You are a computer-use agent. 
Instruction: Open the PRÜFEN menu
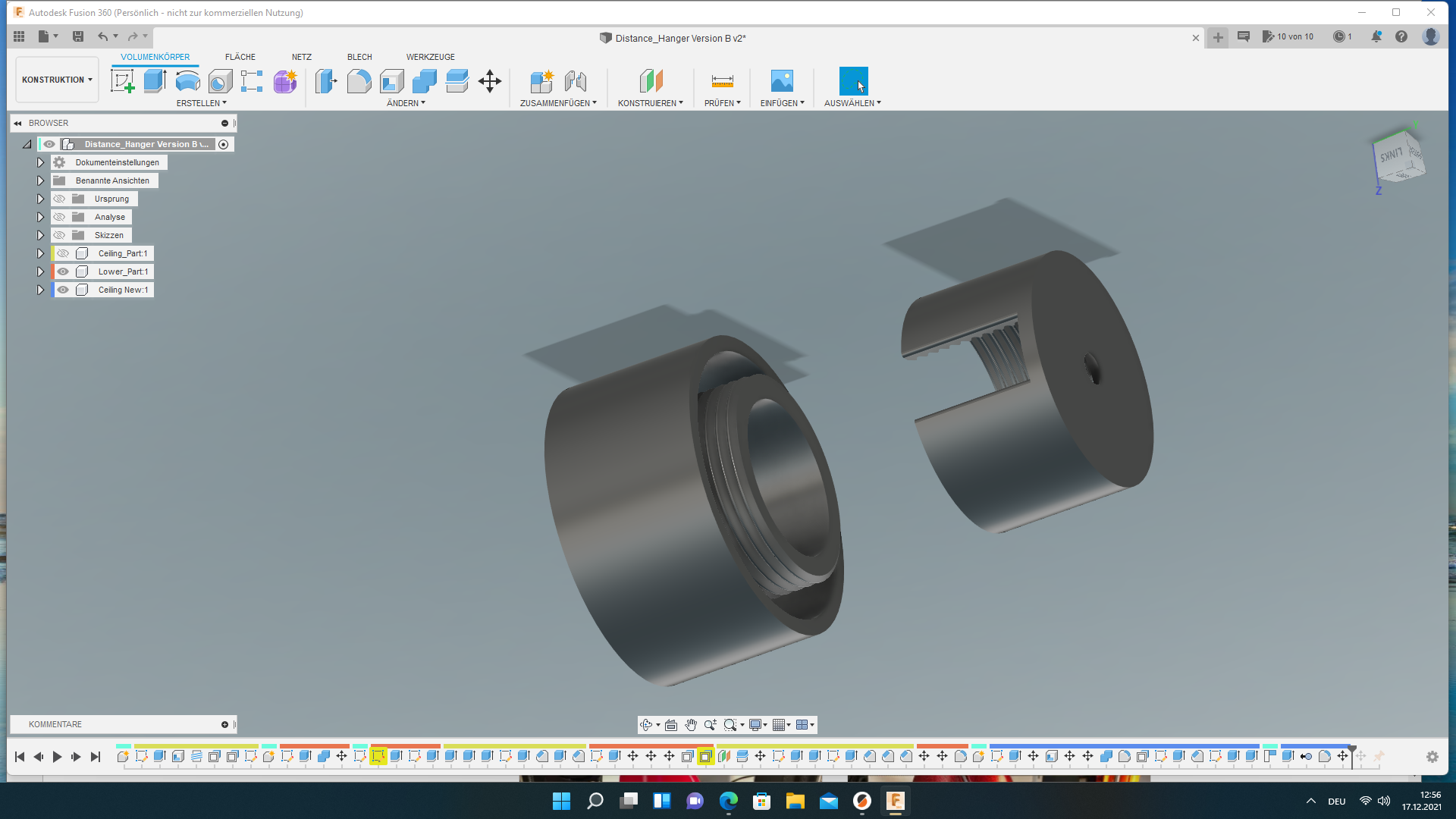coord(722,103)
